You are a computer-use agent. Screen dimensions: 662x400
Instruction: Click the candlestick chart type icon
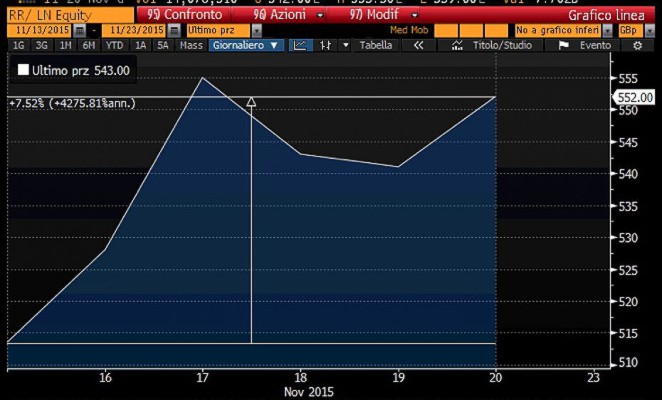tap(326, 45)
